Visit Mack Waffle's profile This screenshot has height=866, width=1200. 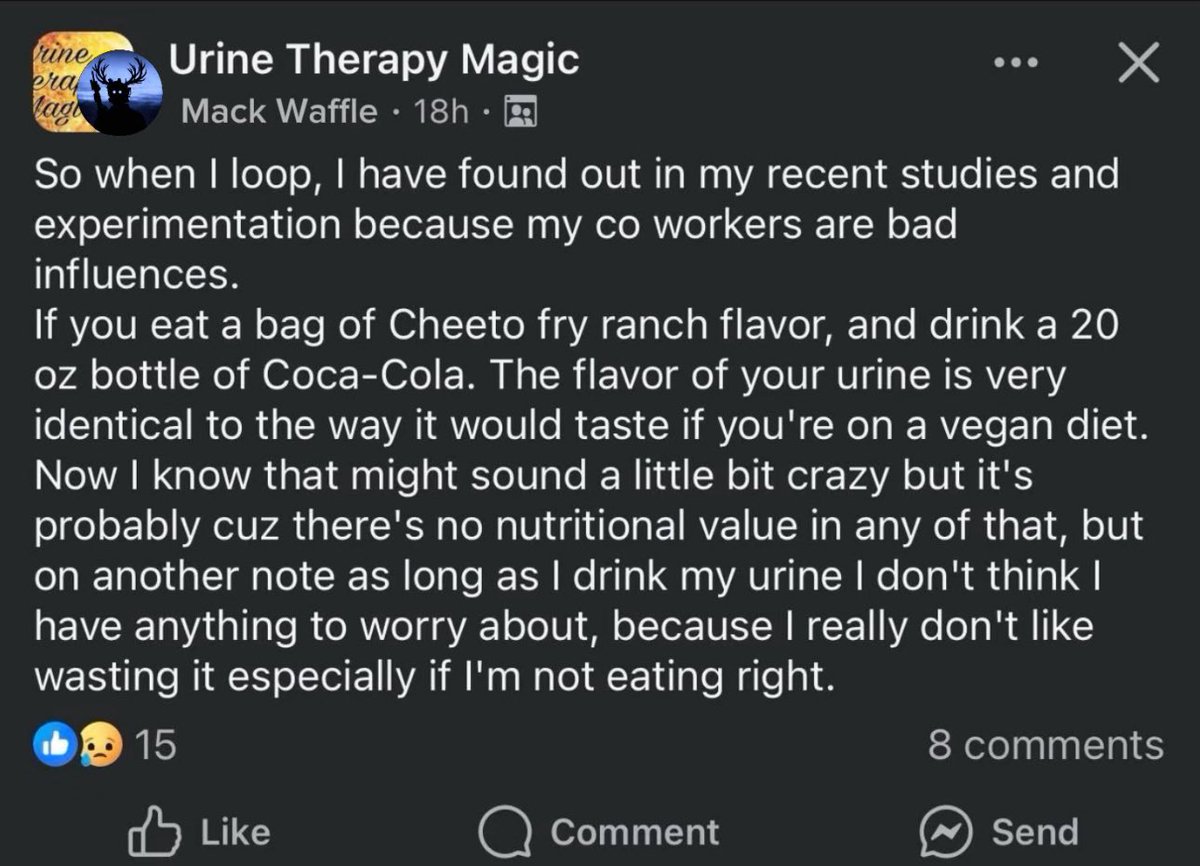tap(280, 110)
